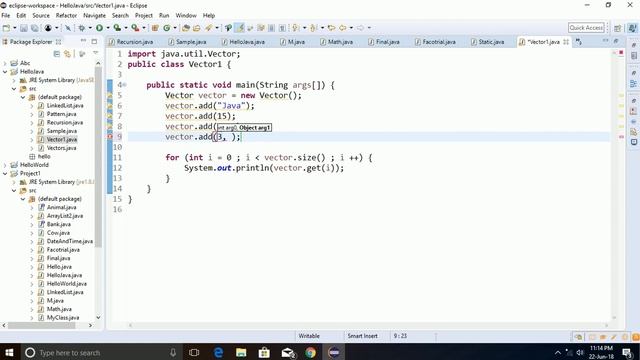Select the Java perspective icon
The width and height of the screenshot is (640, 360).
click(632, 28)
